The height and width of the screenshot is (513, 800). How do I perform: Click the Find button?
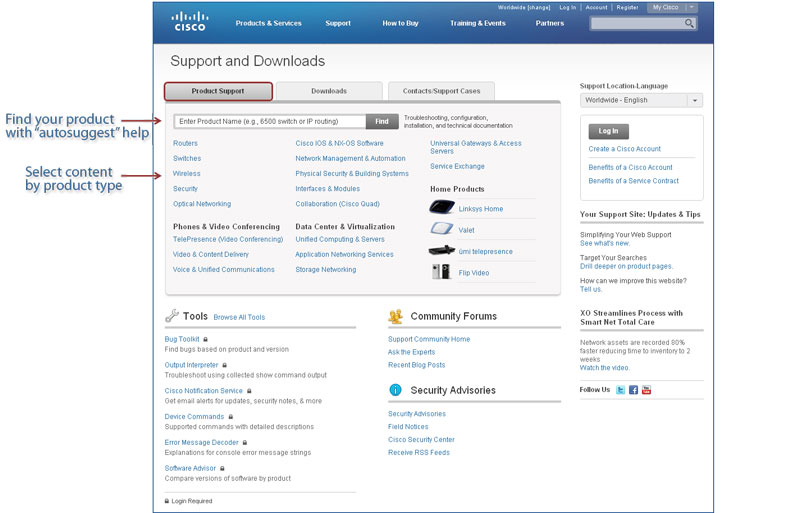coord(382,121)
